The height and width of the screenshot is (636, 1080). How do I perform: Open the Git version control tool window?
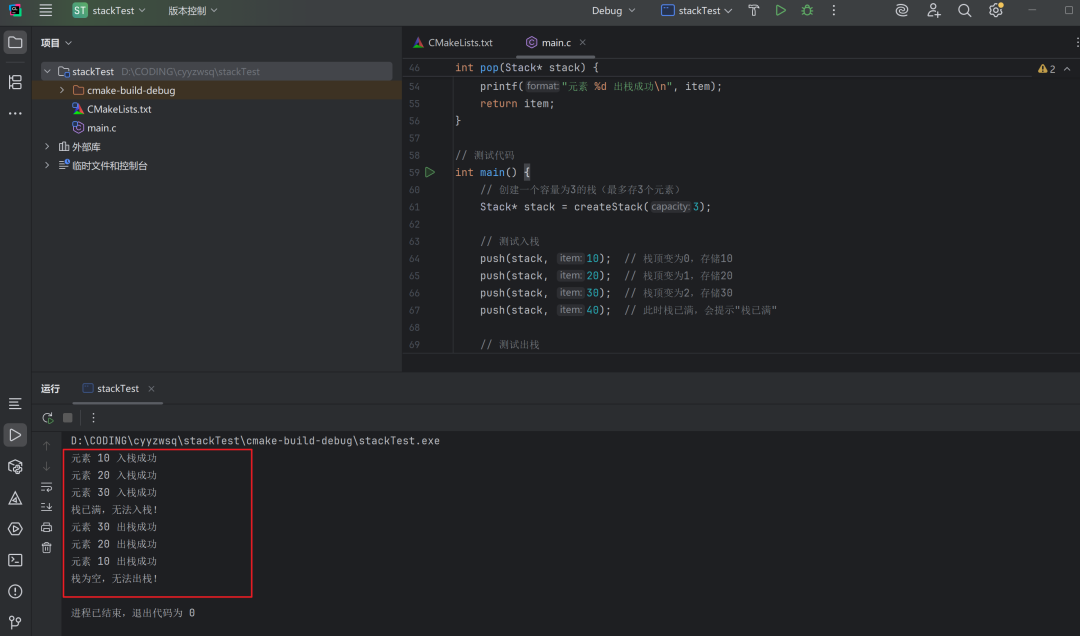point(14,622)
